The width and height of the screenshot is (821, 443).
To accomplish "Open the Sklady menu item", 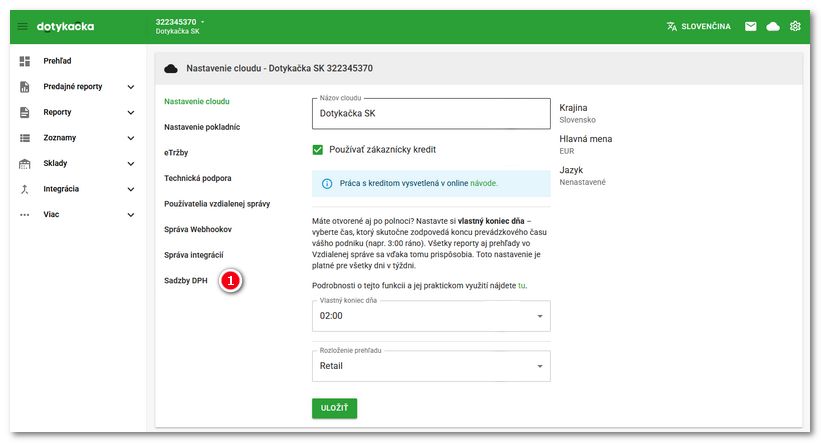I will (55, 163).
